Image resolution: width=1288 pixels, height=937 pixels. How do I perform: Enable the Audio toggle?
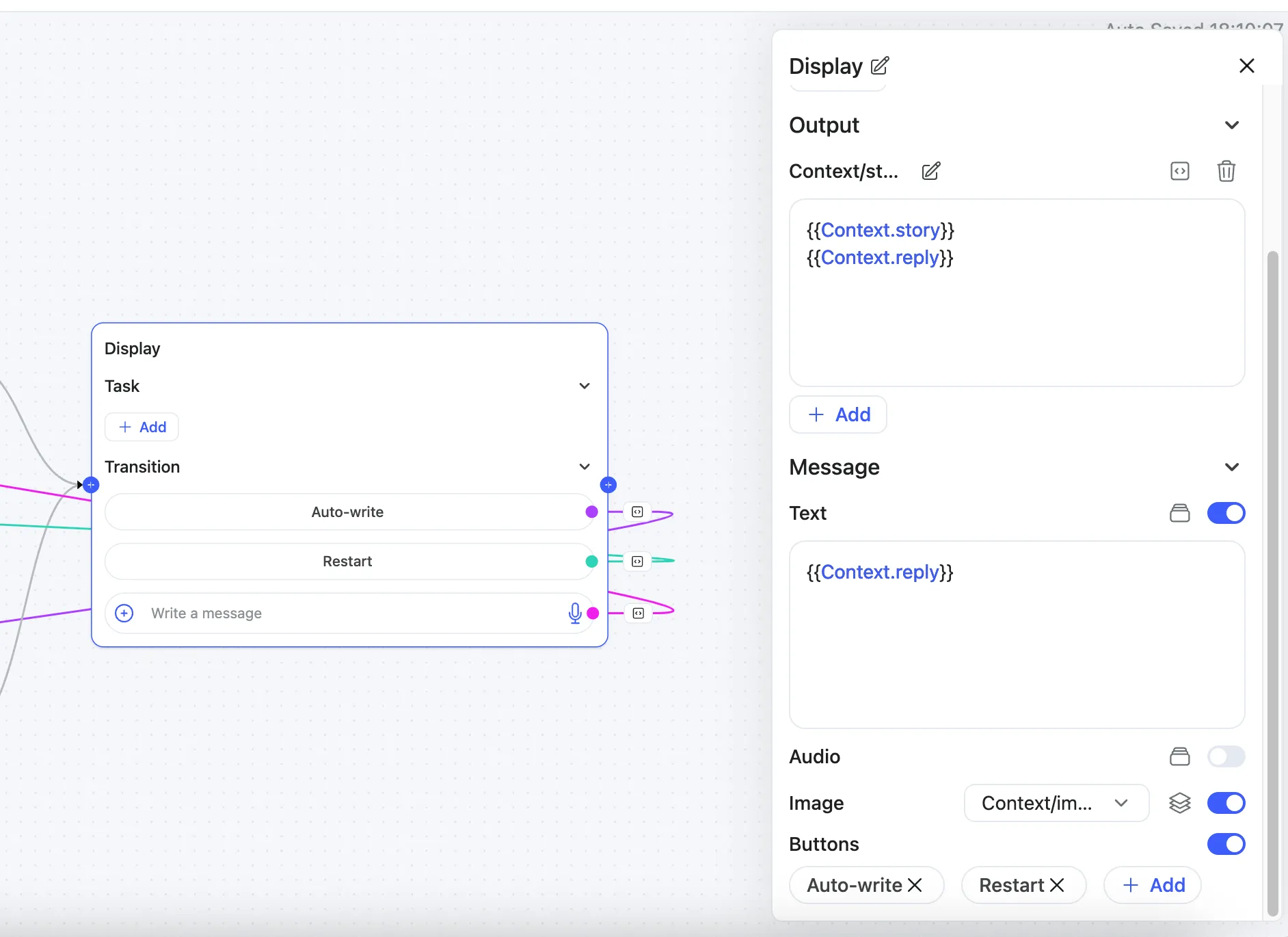pyautogui.click(x=1226, y=756)
